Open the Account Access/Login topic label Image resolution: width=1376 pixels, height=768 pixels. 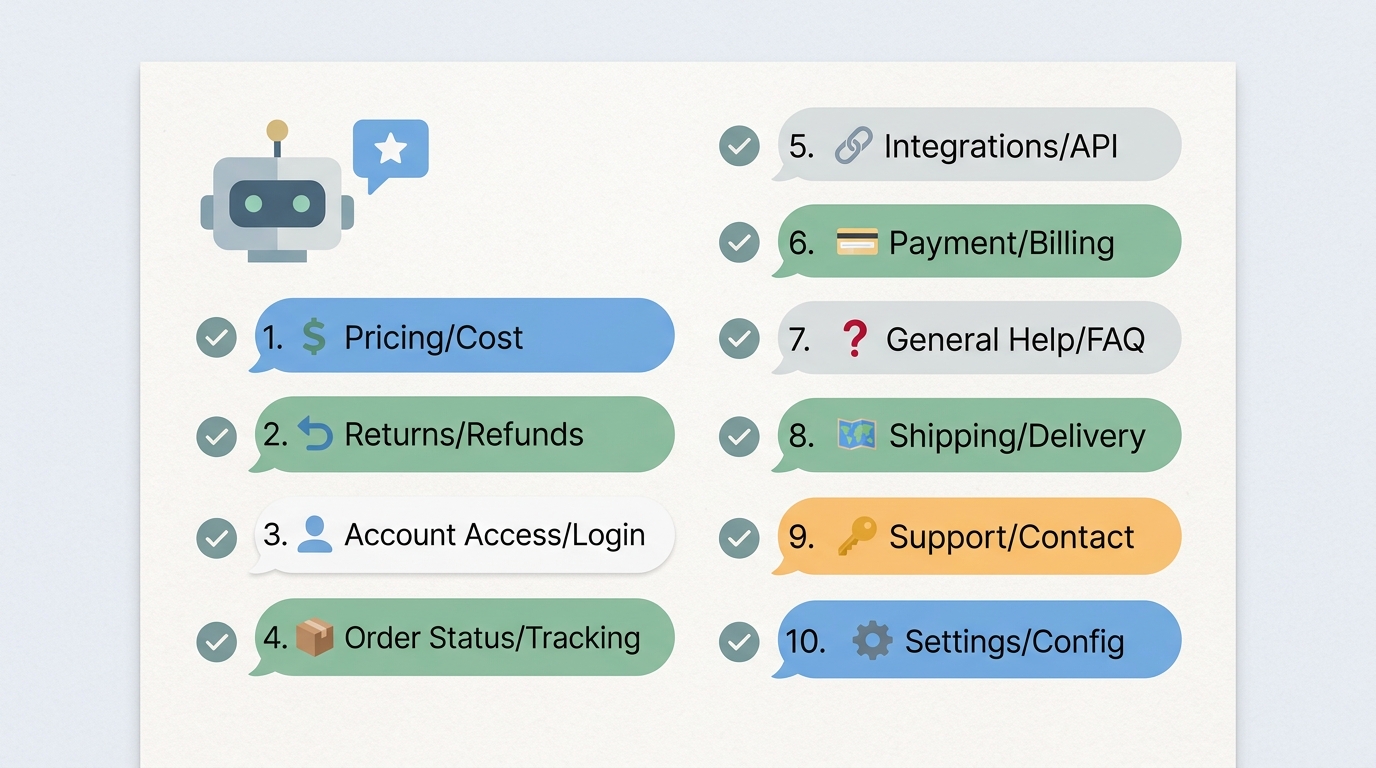click(x=495, y=535)
